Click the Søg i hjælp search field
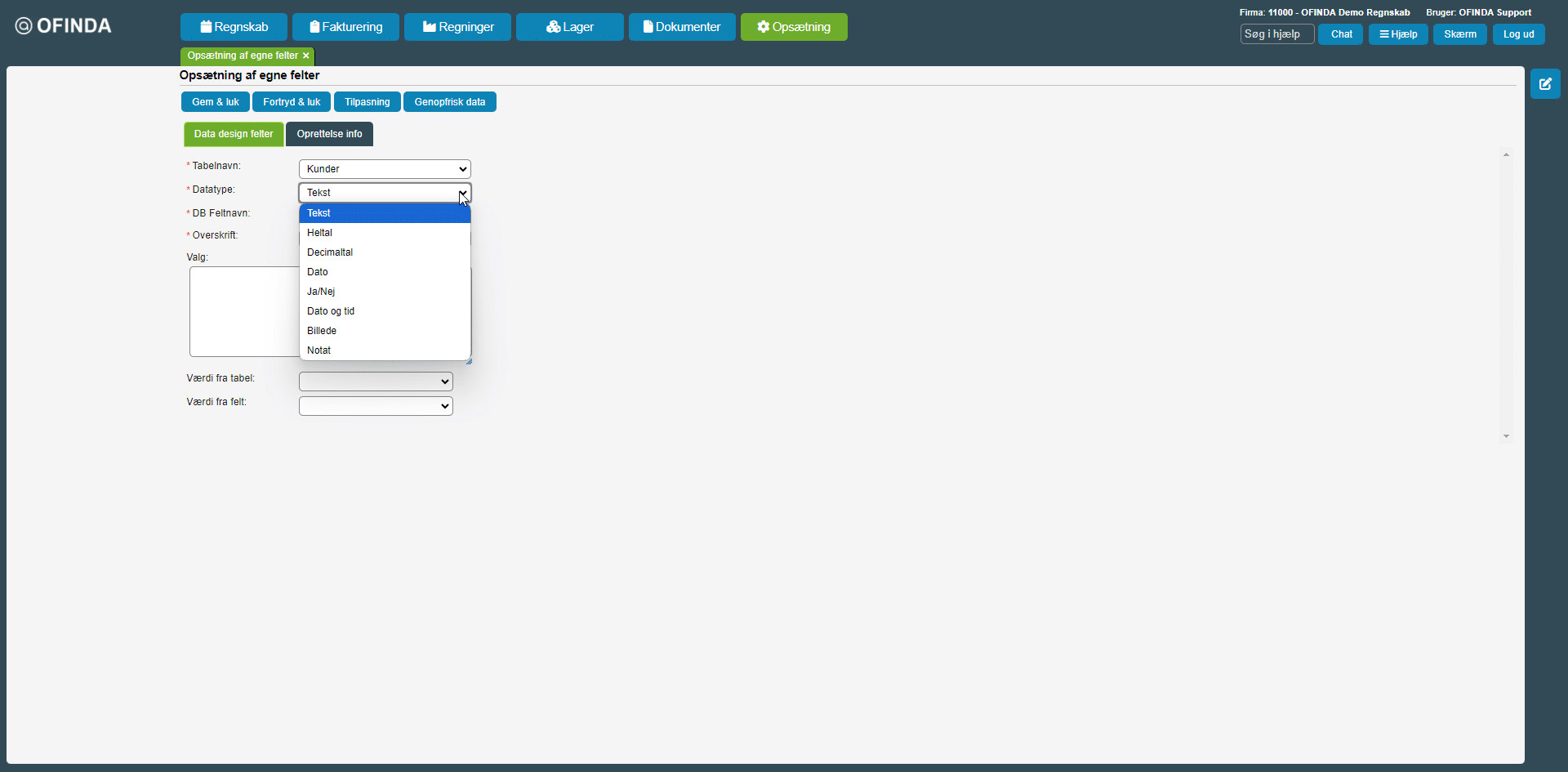The image size is (1568, 772). pos(1276,34)
